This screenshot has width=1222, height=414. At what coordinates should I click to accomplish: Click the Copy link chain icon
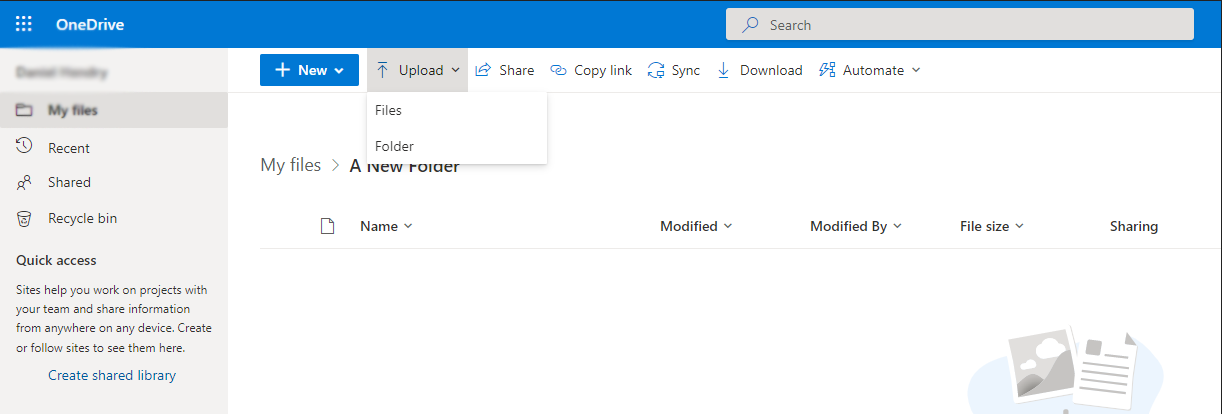coord(558,70)
